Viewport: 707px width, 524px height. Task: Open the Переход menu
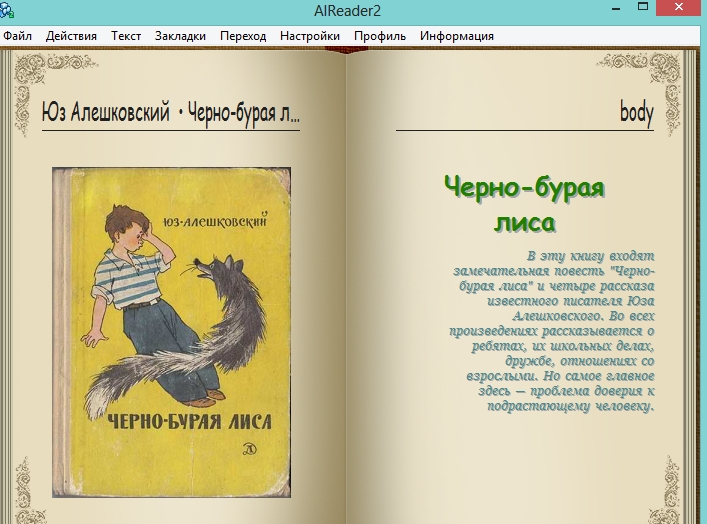(x=243, y=36)
